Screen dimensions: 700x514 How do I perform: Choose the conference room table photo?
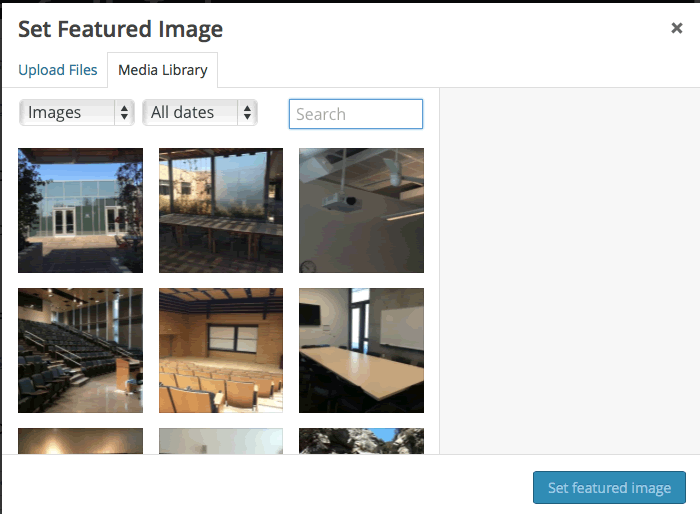tap(361, 350)
